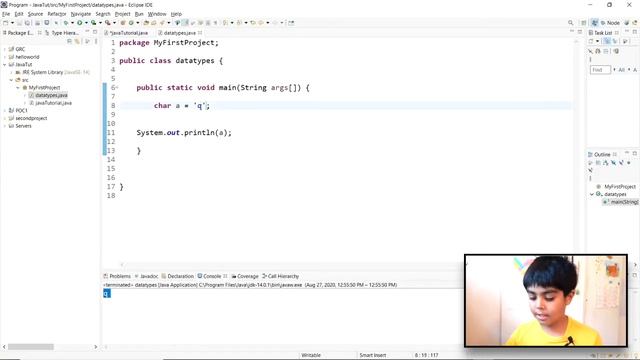Click the Debug bug toolbar icon

(66, 23)
